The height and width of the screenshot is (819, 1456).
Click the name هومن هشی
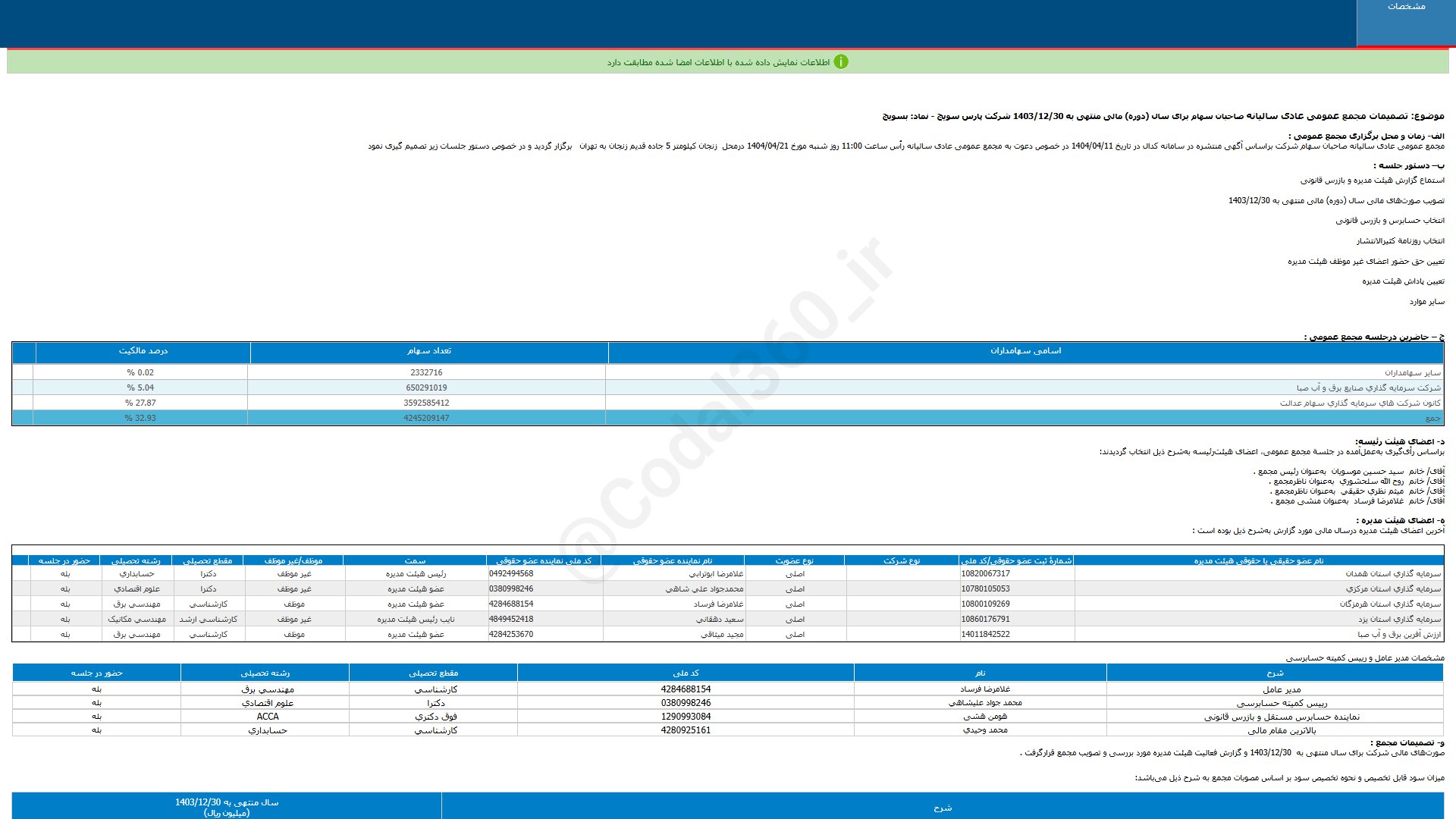[x=985, y=717]
